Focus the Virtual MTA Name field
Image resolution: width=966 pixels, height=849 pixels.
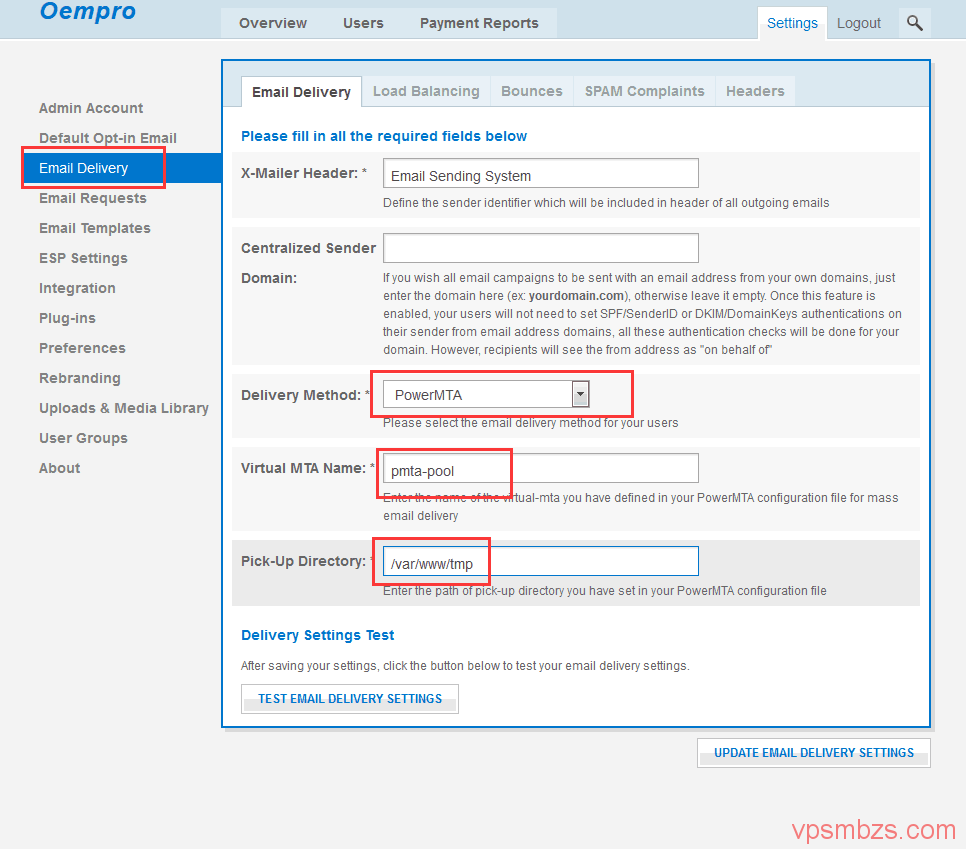click(x=540, y=468)
